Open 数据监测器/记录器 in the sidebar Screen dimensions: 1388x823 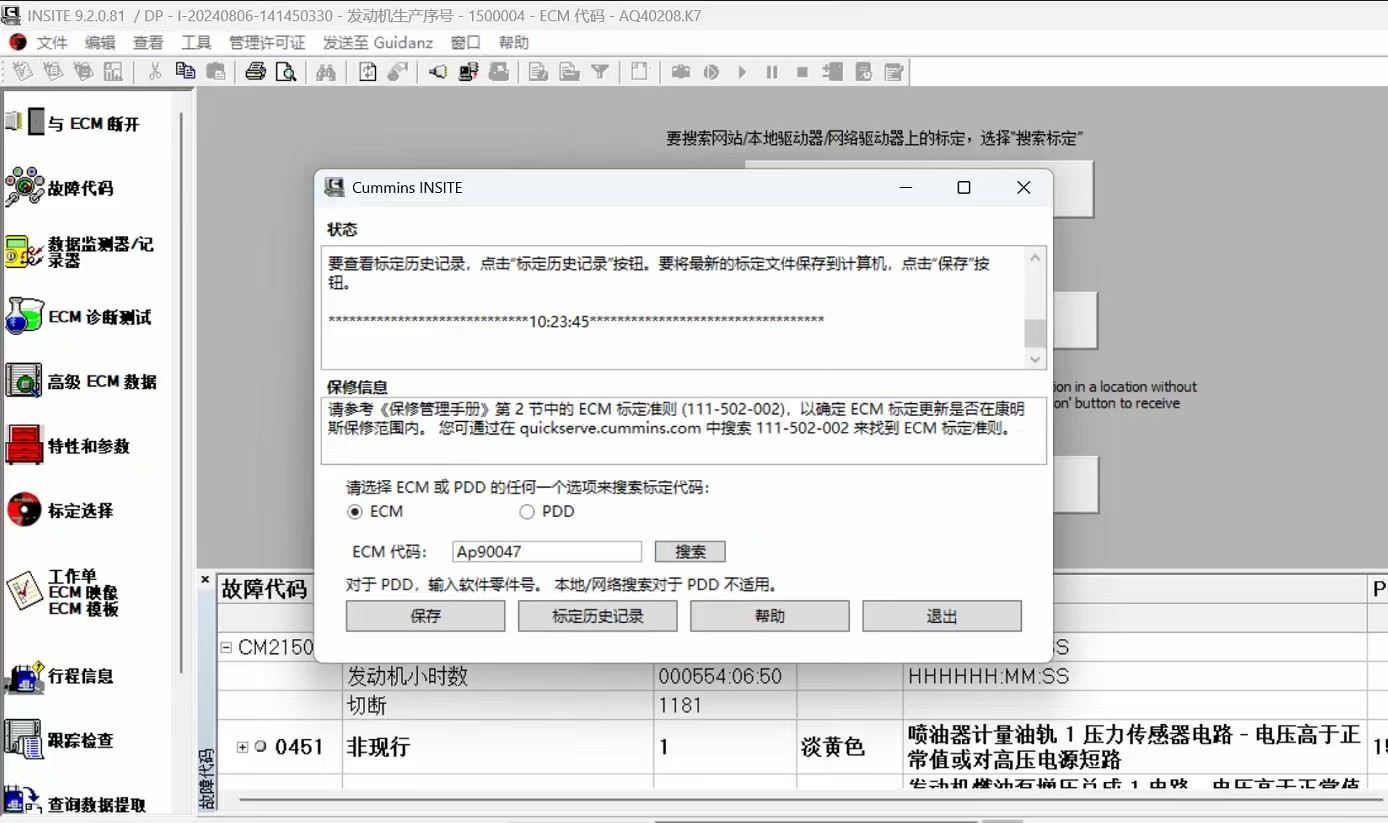tap(25, 252)
